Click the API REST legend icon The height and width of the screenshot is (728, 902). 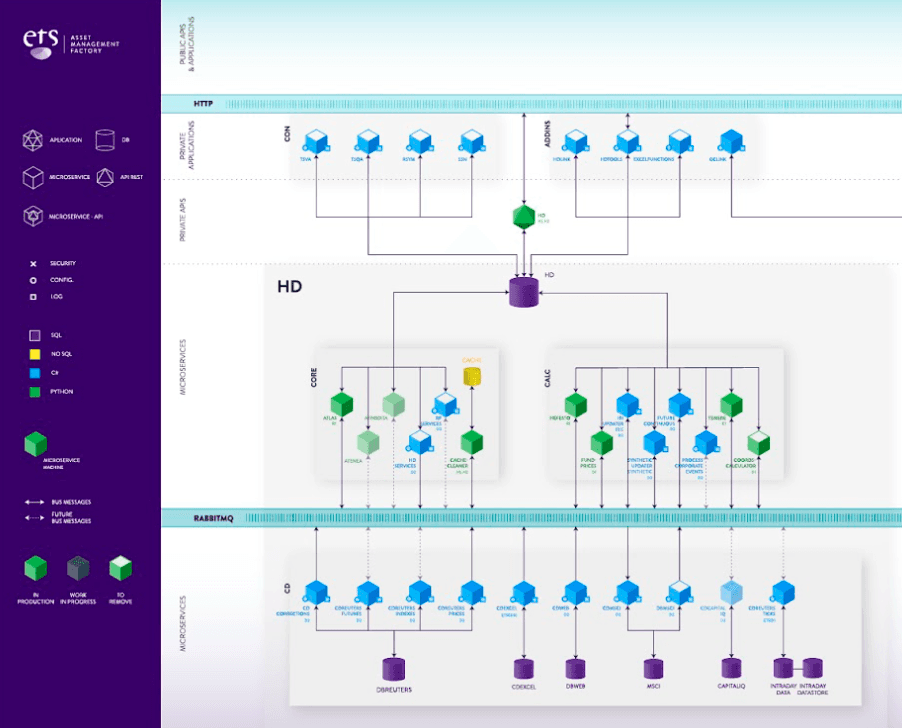tap(105, 177)
